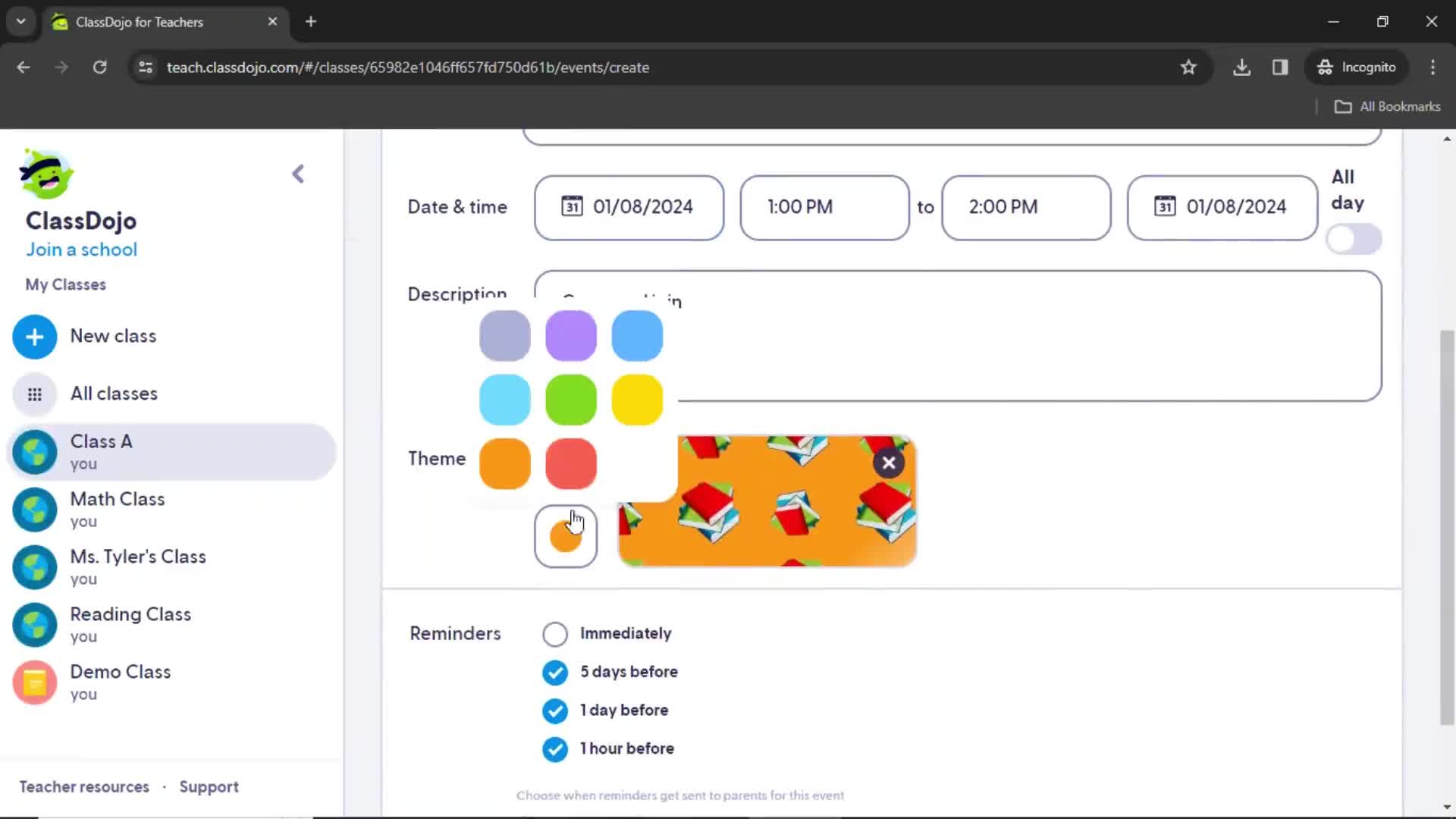Viewport: 1456px width, 819px height.
Task: Click the Reading Class globe avatar
Action: coord(35,625)
